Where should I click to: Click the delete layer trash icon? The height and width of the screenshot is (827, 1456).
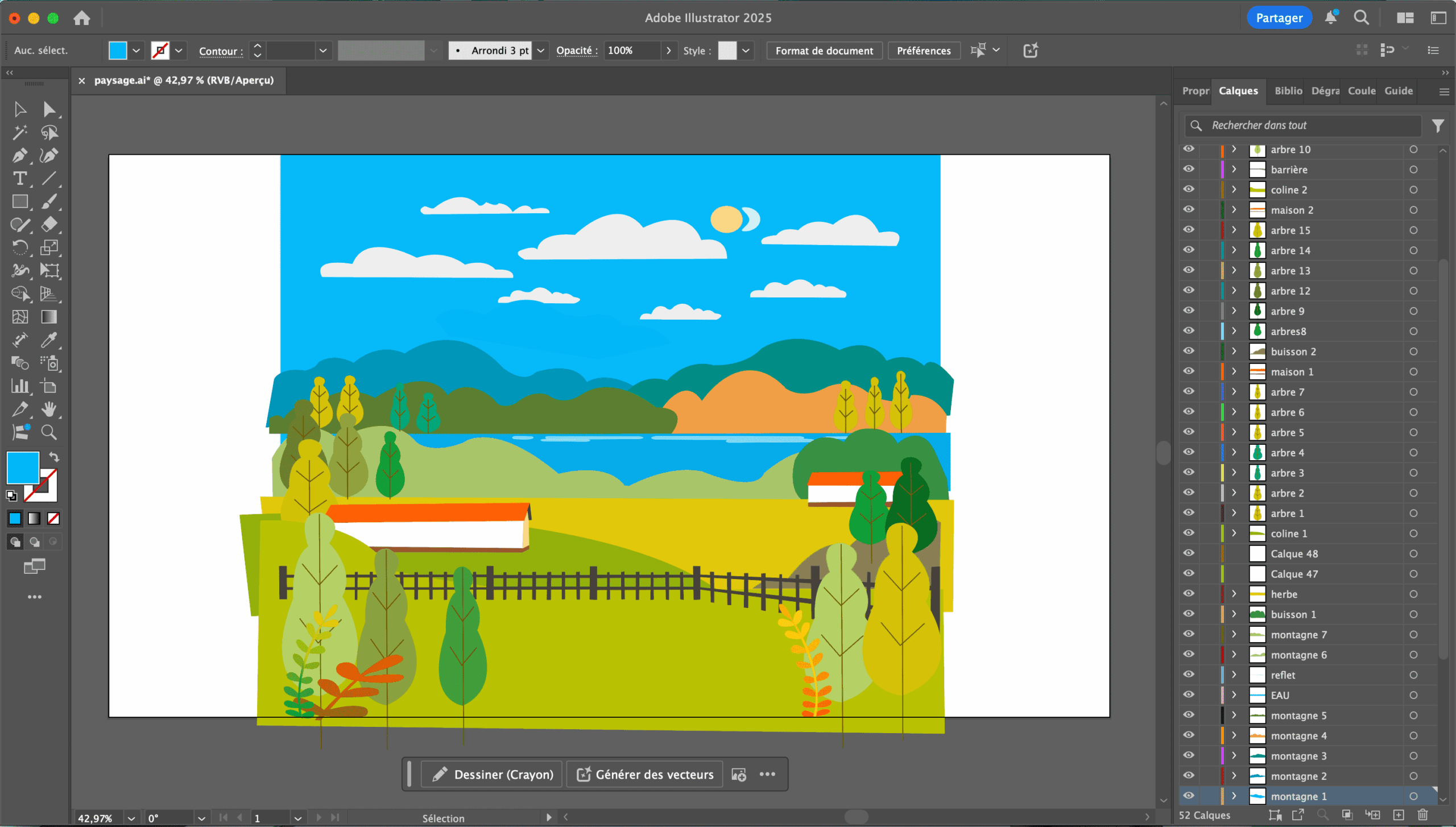pyautogui.click(x=1422, y=814)
